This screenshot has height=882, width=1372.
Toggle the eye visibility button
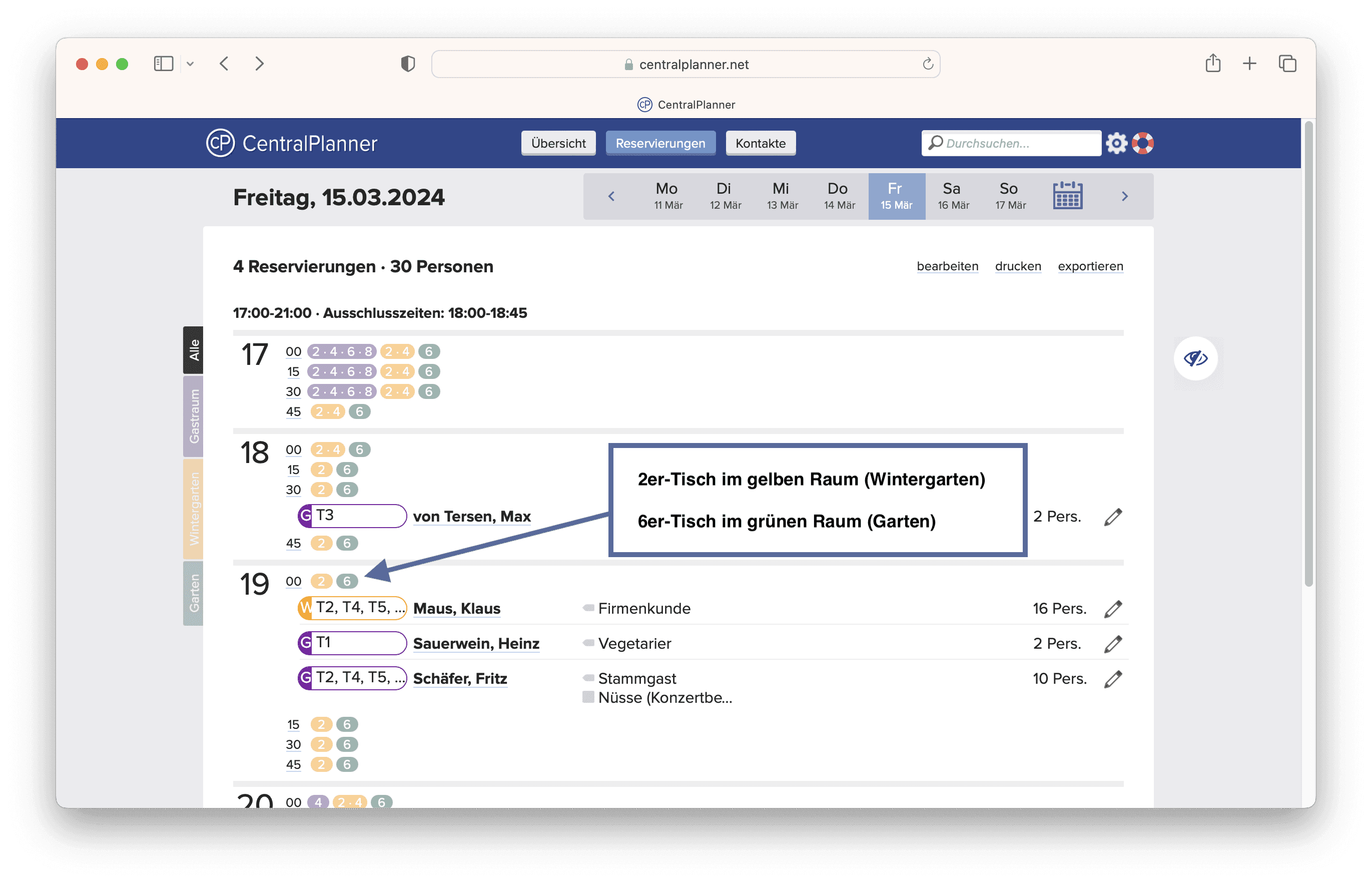(1195, 358)
